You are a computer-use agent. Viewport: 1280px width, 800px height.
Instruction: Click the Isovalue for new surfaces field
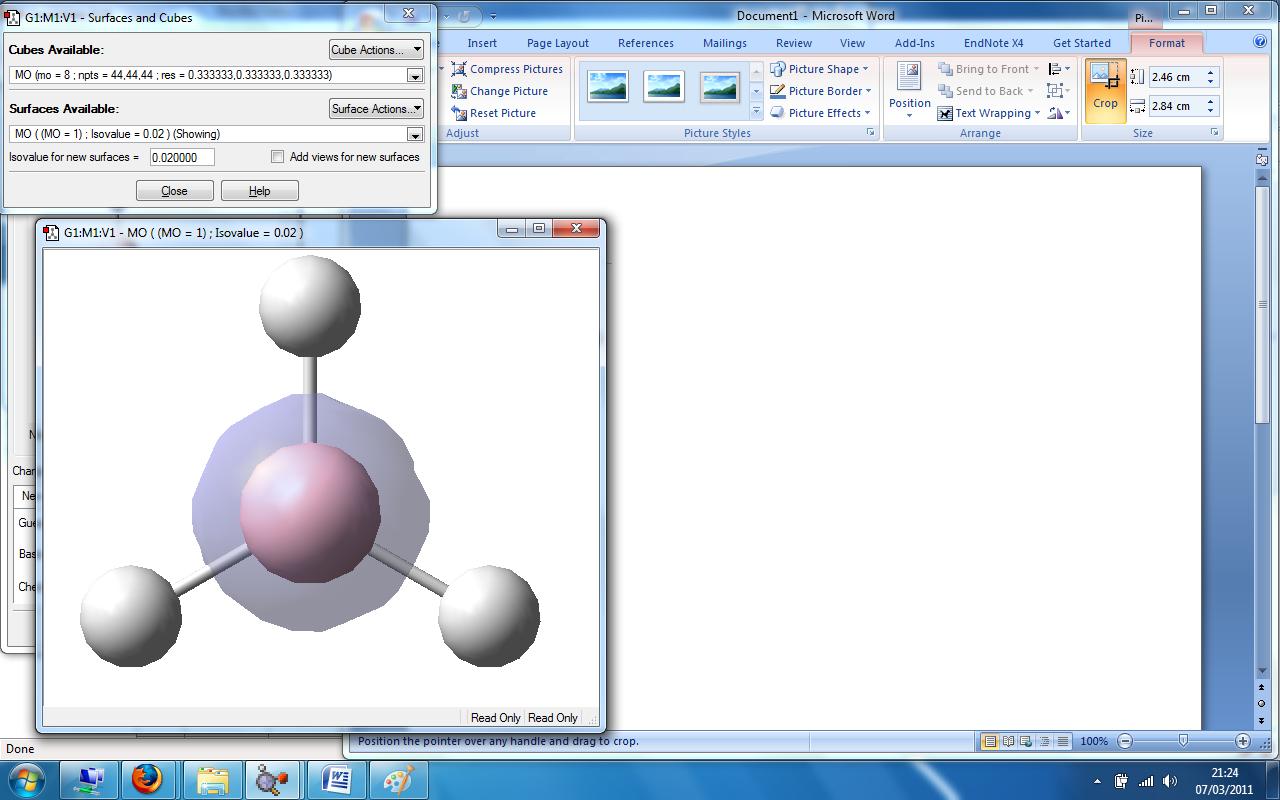182,157
